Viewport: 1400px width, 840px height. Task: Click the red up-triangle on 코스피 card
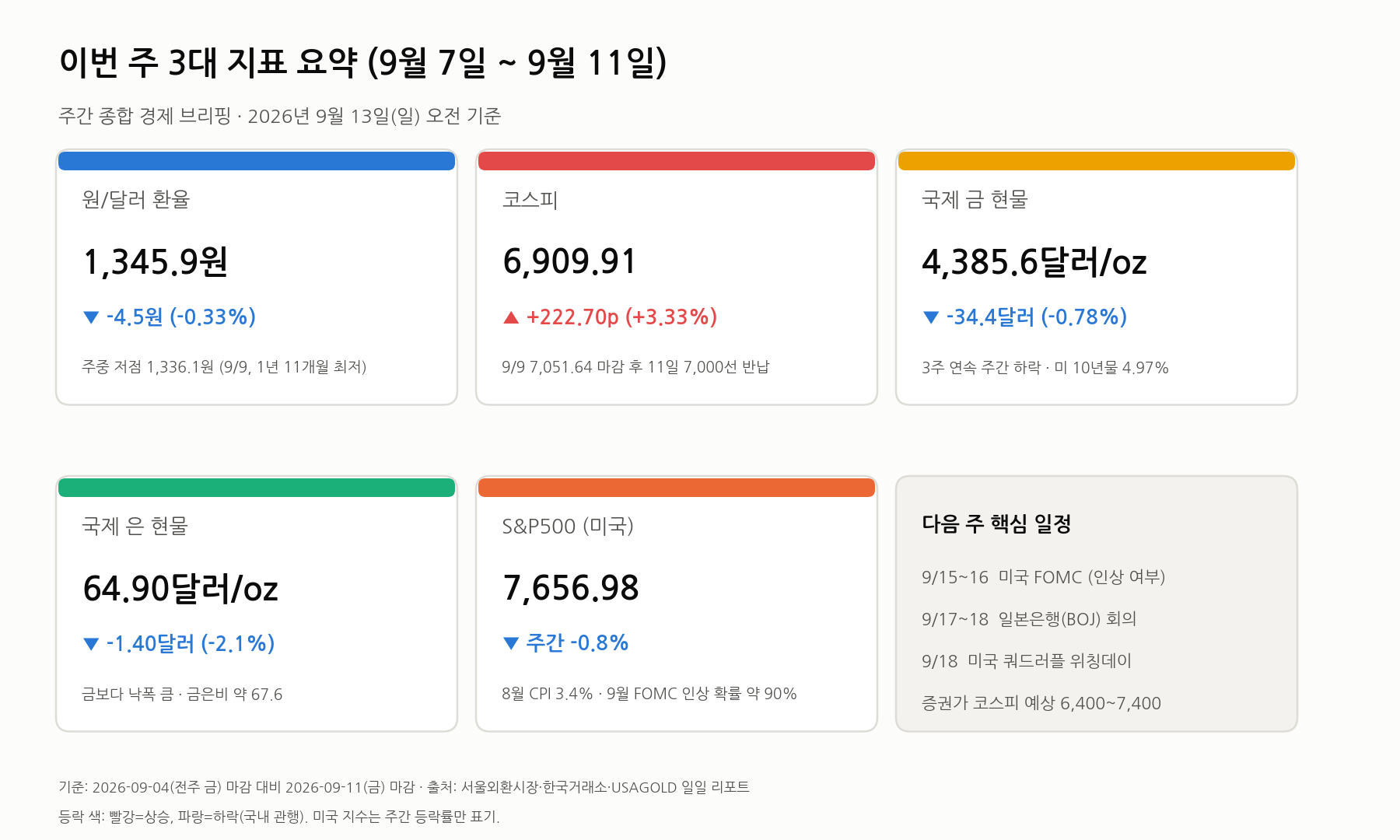[511, 317]
